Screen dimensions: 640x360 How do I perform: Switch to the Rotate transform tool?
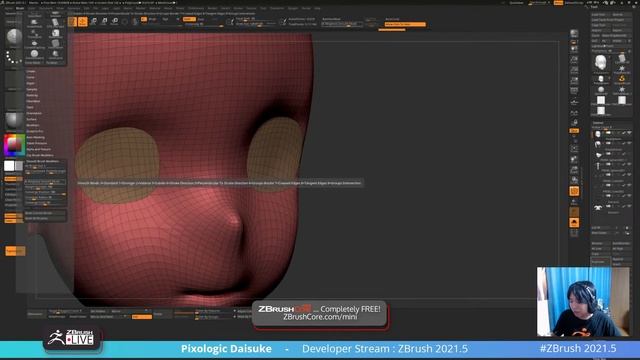pyautogui.click(x=115, y=22)
